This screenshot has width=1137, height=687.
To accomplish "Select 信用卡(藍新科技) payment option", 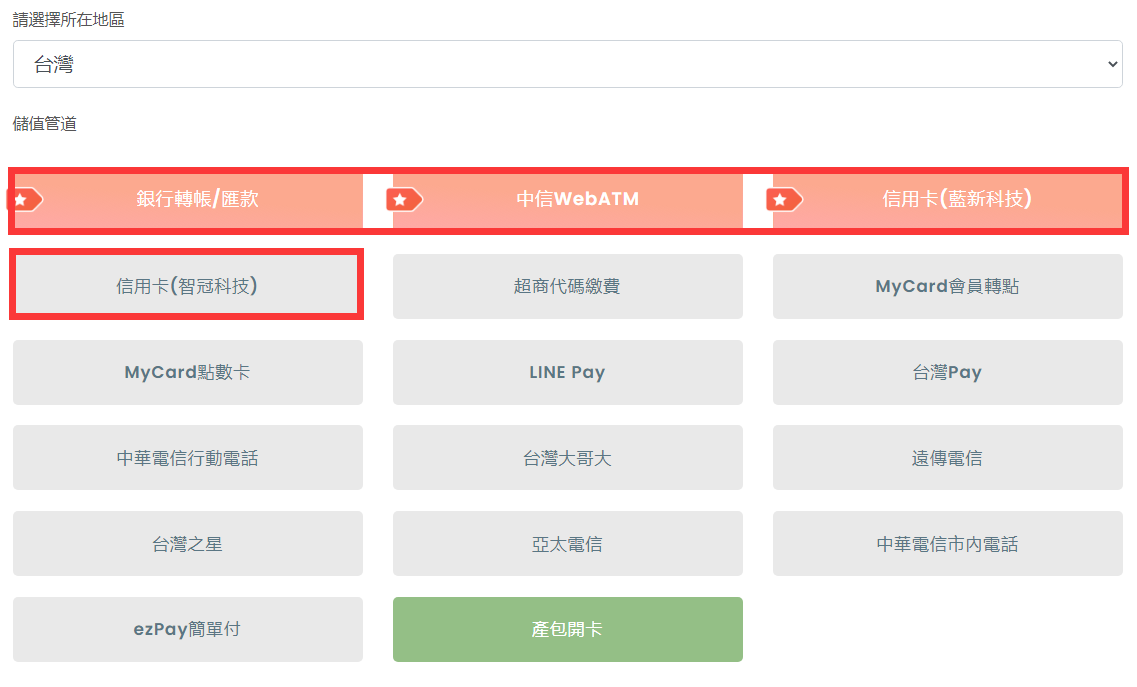I will (x=948, y=199).
